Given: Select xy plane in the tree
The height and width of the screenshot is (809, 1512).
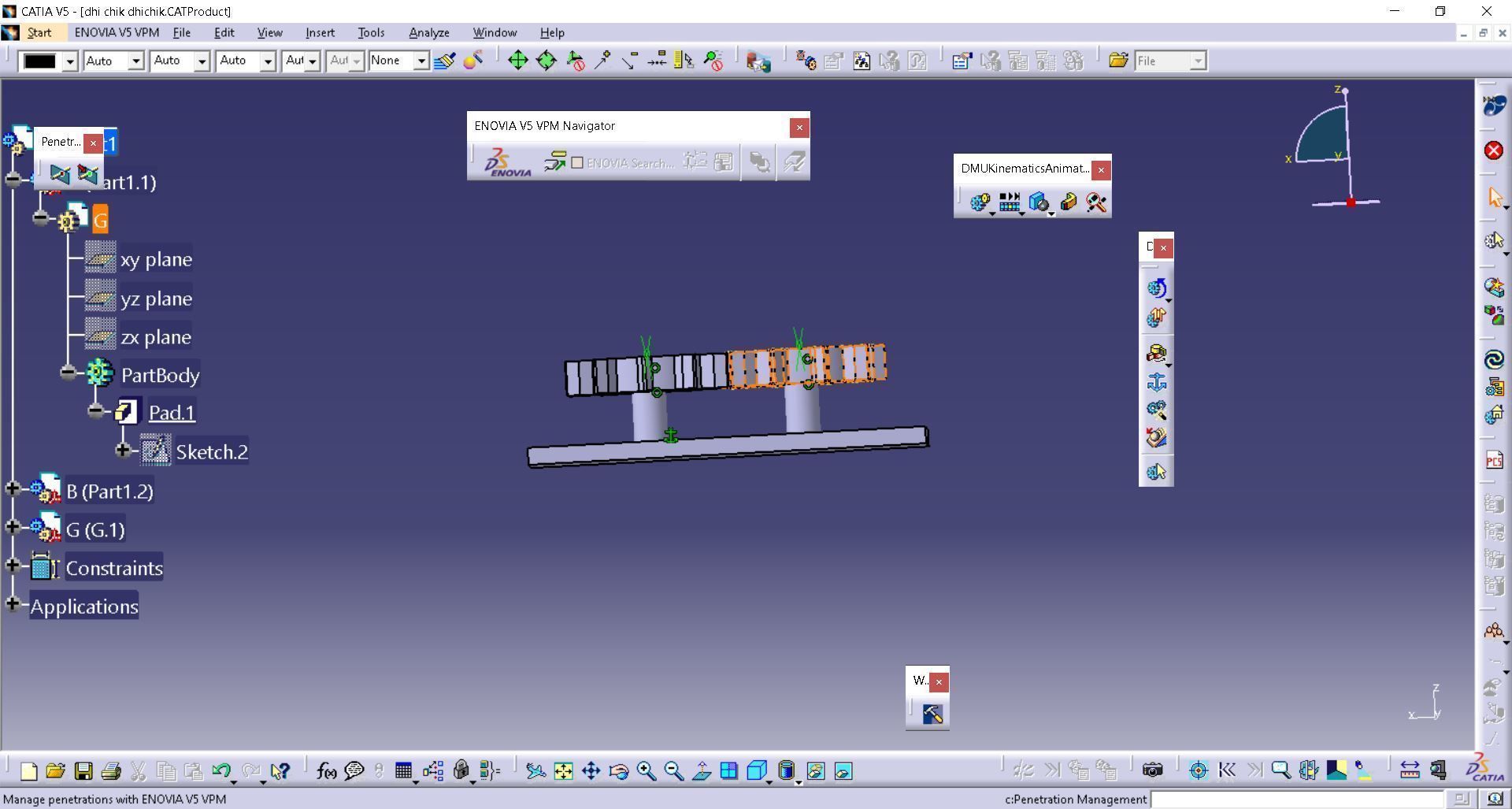Looking at the screenshot, I should pos(156,259).
